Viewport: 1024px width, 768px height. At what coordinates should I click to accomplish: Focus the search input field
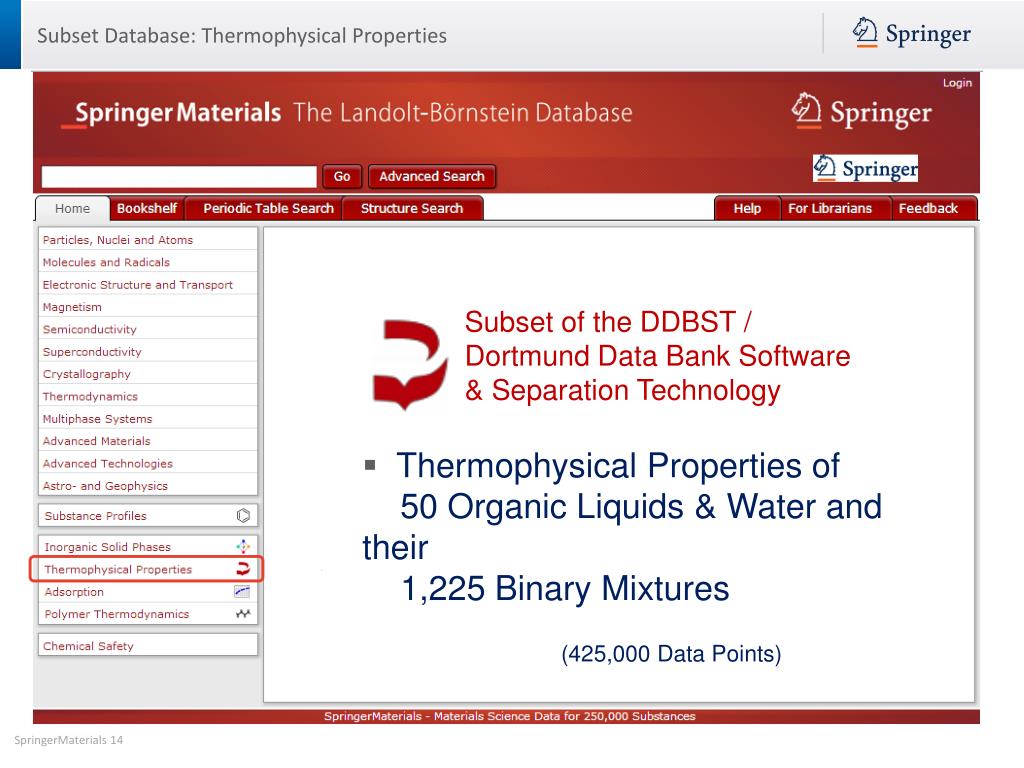coord(179,176)
